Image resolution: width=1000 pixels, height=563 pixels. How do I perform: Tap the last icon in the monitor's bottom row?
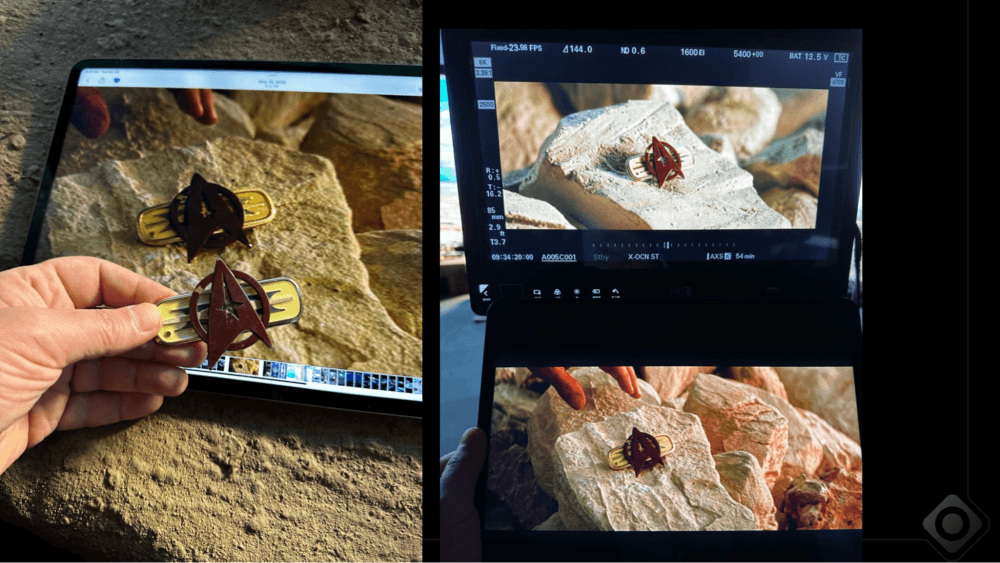tap(615, 293)
